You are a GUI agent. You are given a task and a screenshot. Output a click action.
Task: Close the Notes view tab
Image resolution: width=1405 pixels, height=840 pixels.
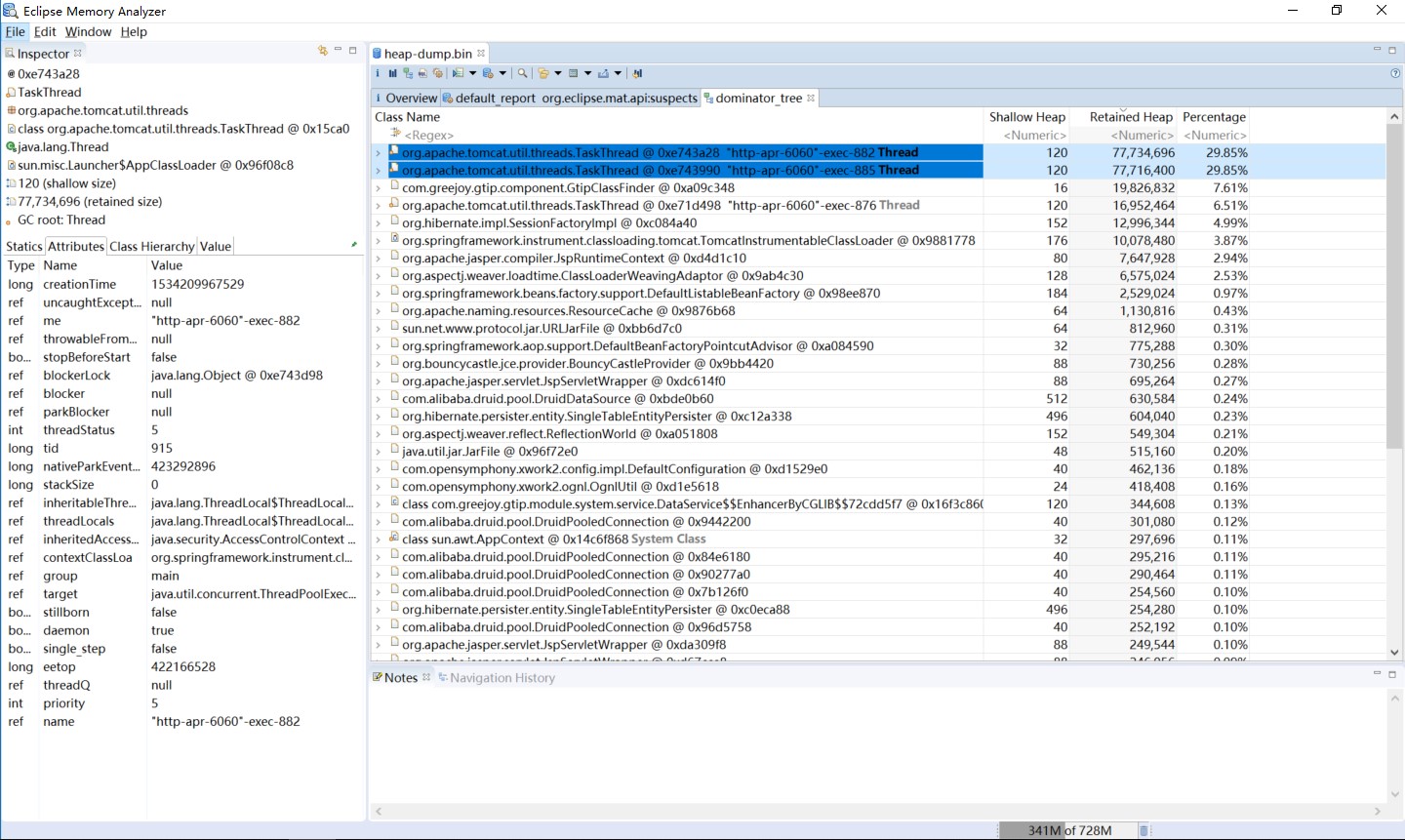coord(426,677)
